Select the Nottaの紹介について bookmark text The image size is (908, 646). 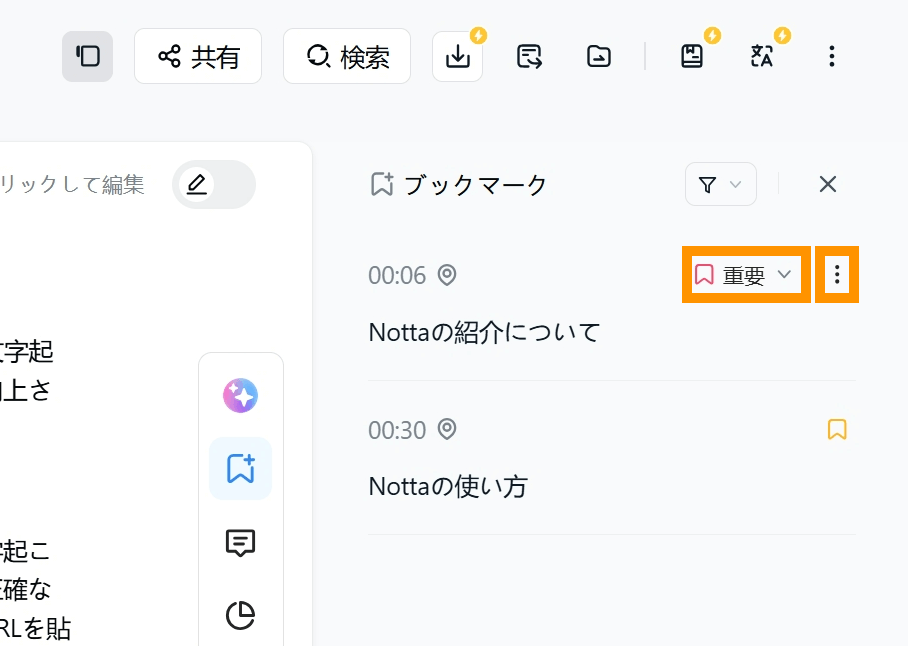tap(484, 332)
